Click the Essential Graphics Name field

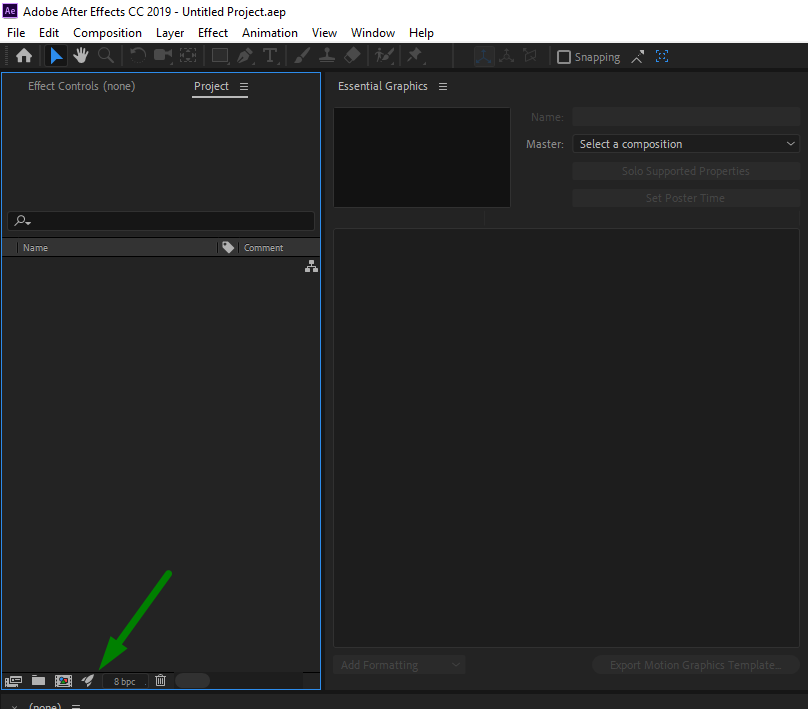coord(686,117)
